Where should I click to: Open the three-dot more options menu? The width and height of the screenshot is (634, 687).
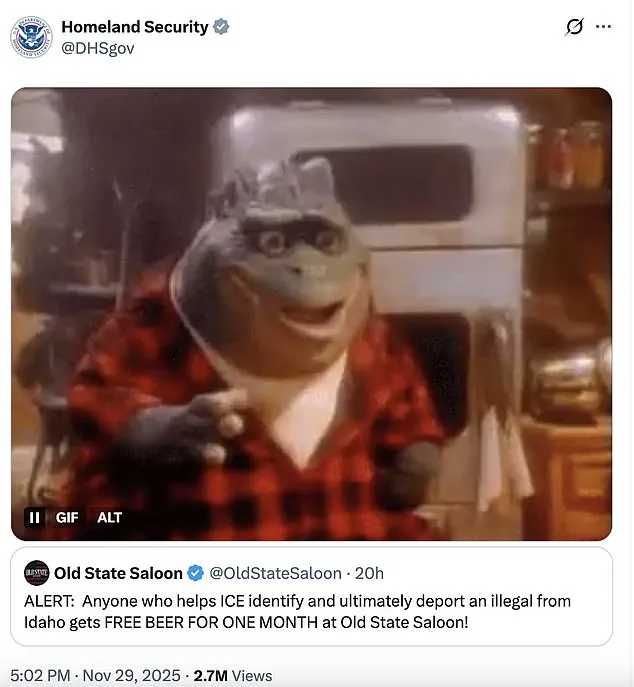pos(603,27)
